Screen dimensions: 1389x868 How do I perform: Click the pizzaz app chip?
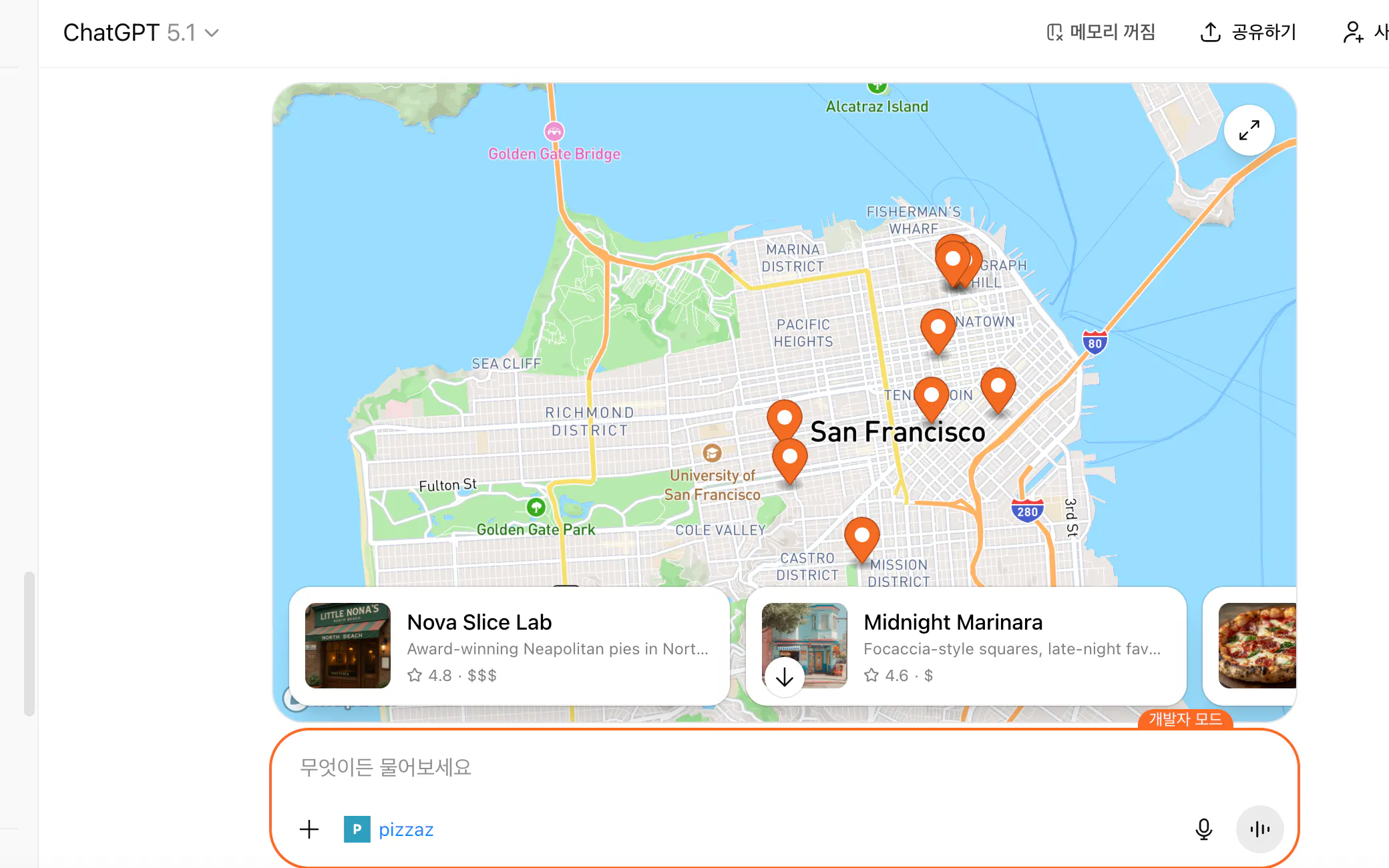389,829
